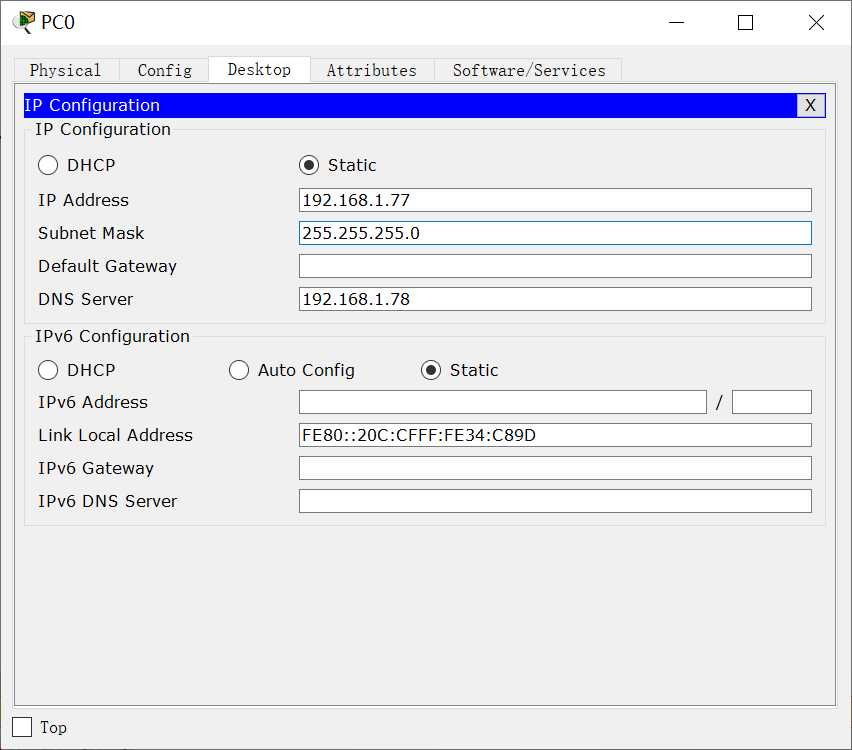This screenshot has height=750, width=852.
Task: Toggle the Top checkbox
Action: point(22,727)
